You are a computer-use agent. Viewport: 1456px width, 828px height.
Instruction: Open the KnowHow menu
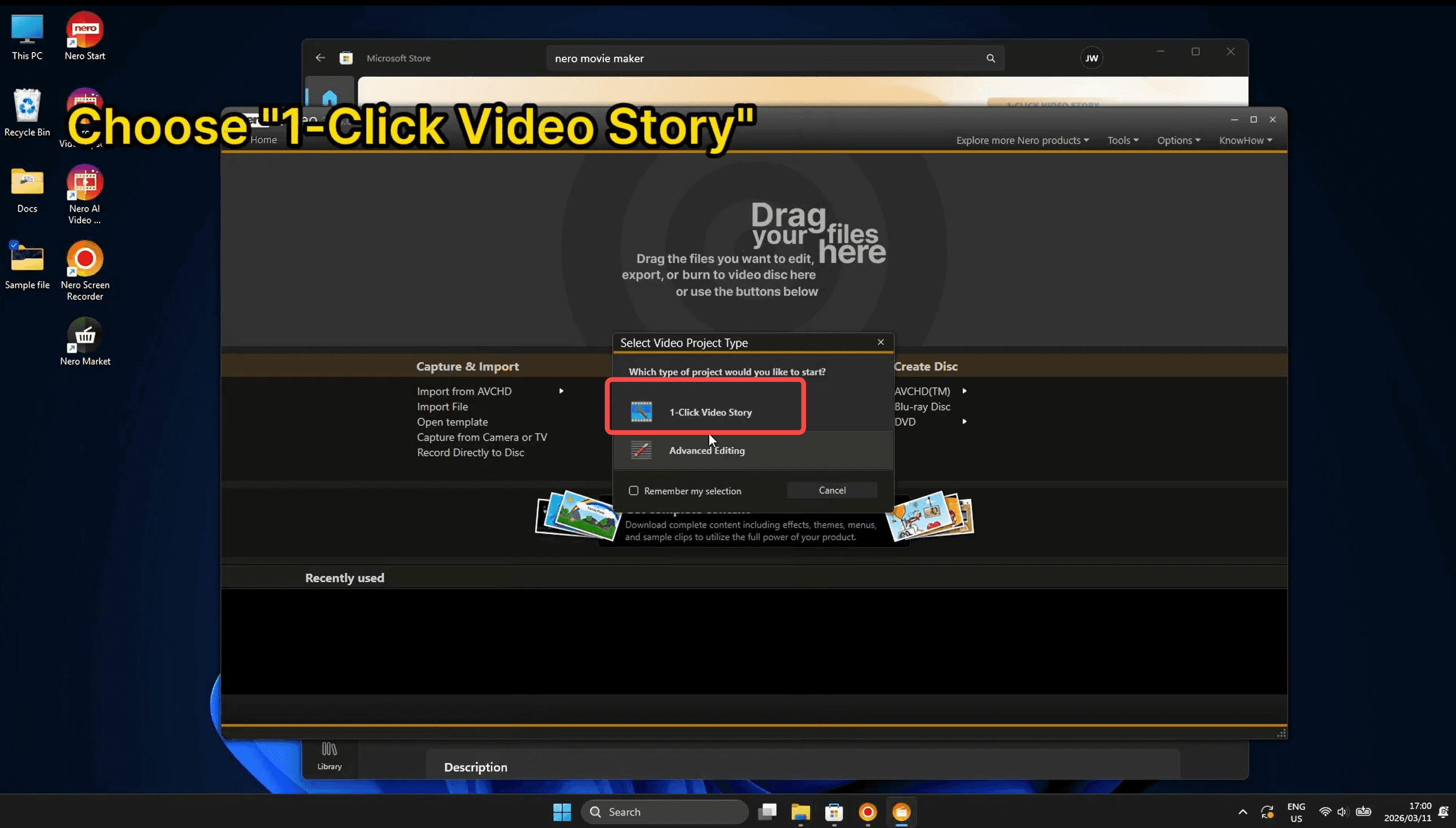tap(1245, 140)
